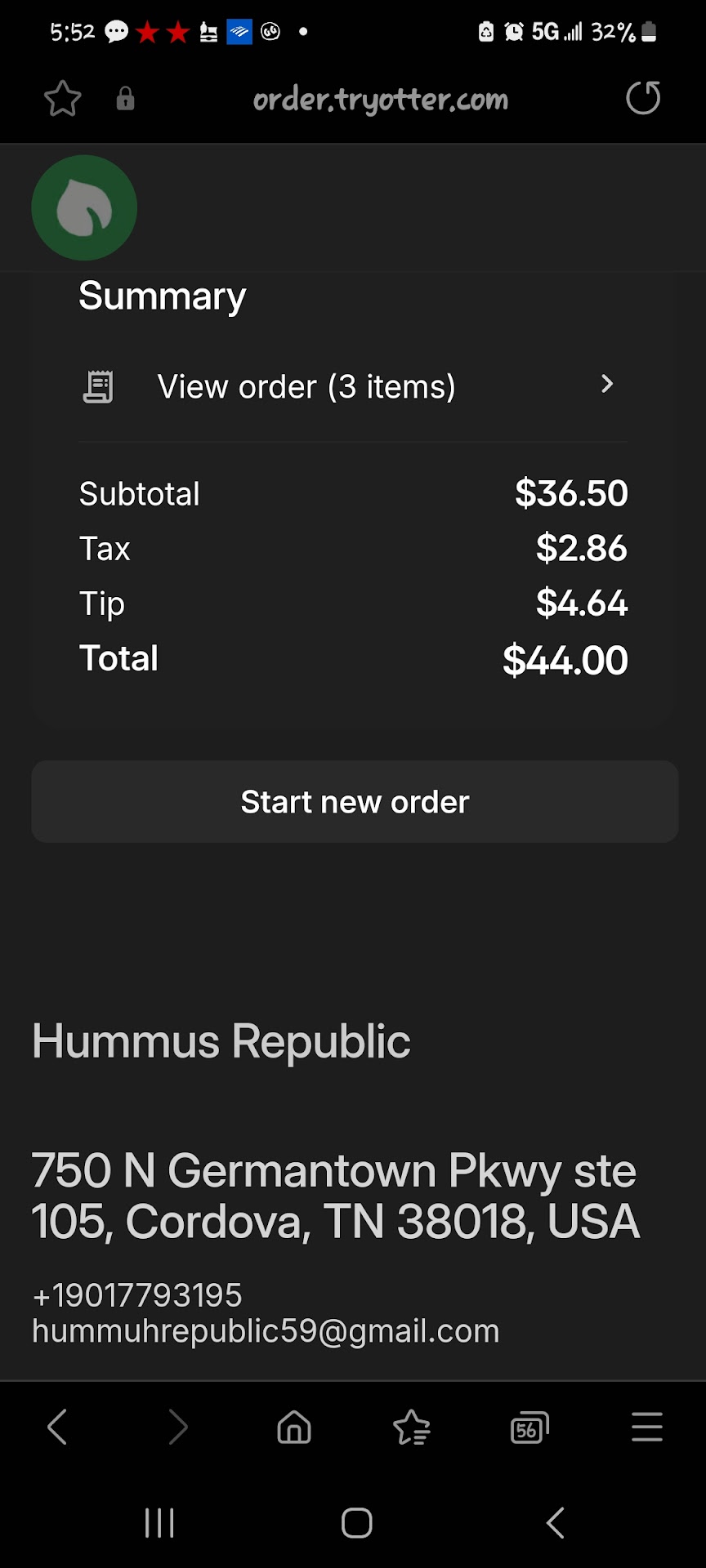The height and width of the screenshot is (1568, 706).
Task: Open Android recent apps button
Action: pos(159,1523)
